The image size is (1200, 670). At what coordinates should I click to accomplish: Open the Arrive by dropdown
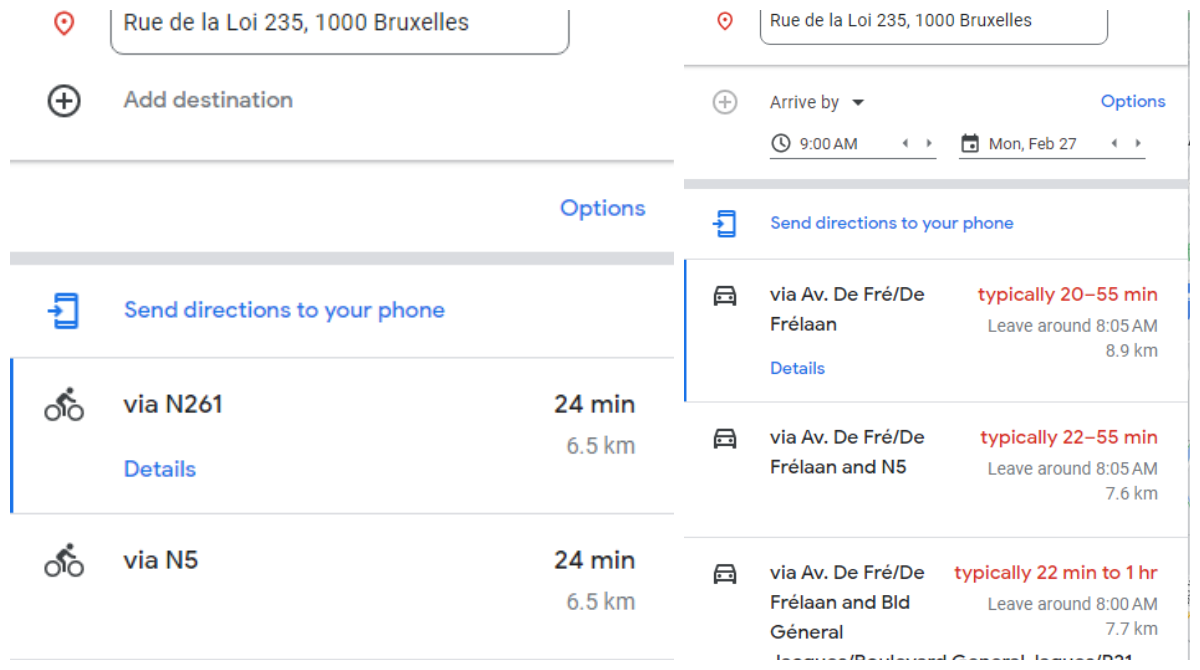coord(816,102)
